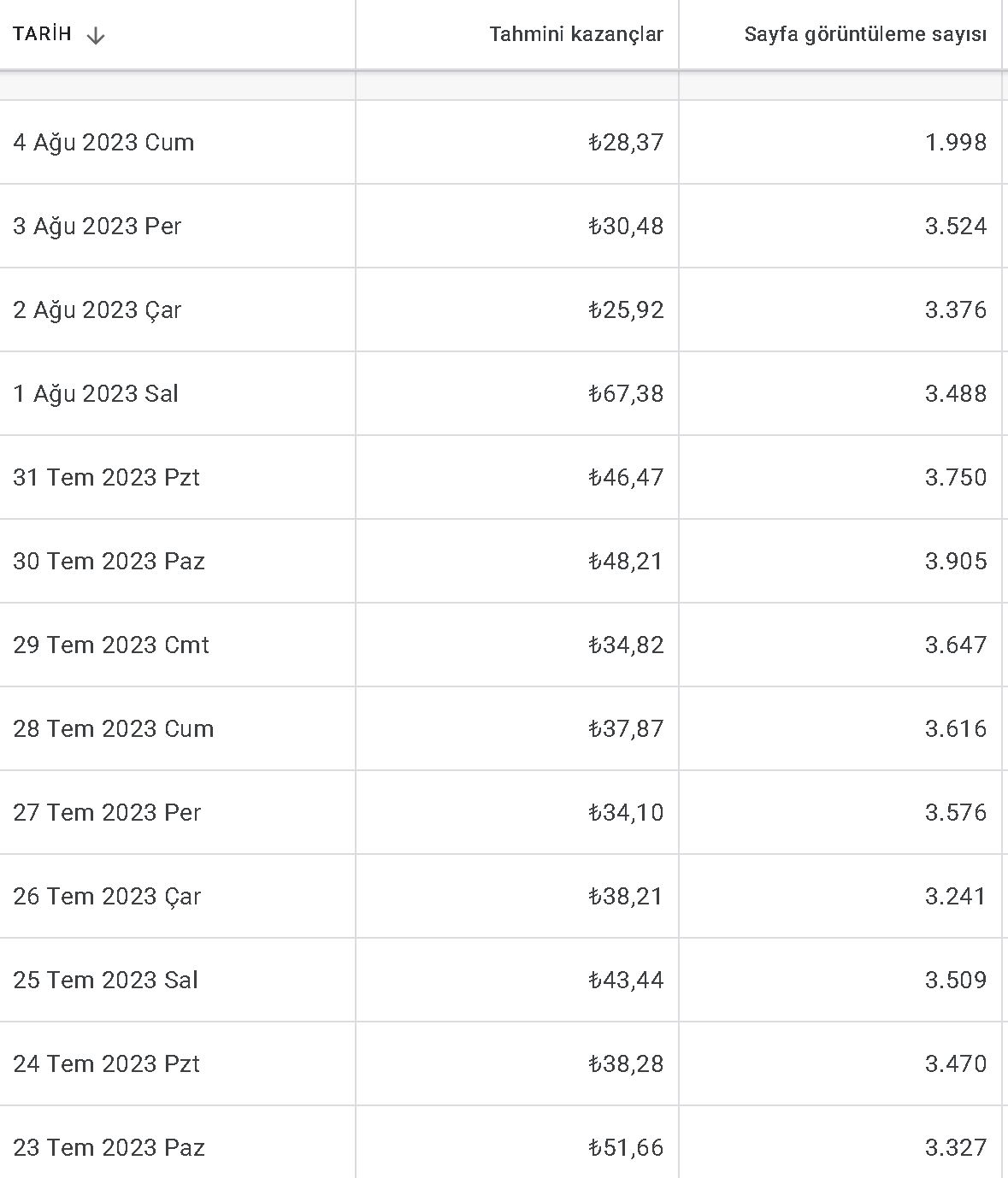The image size is (1008, 1178).
Task: Click the 3.750 page views value
Action: [x=956, y=477]
